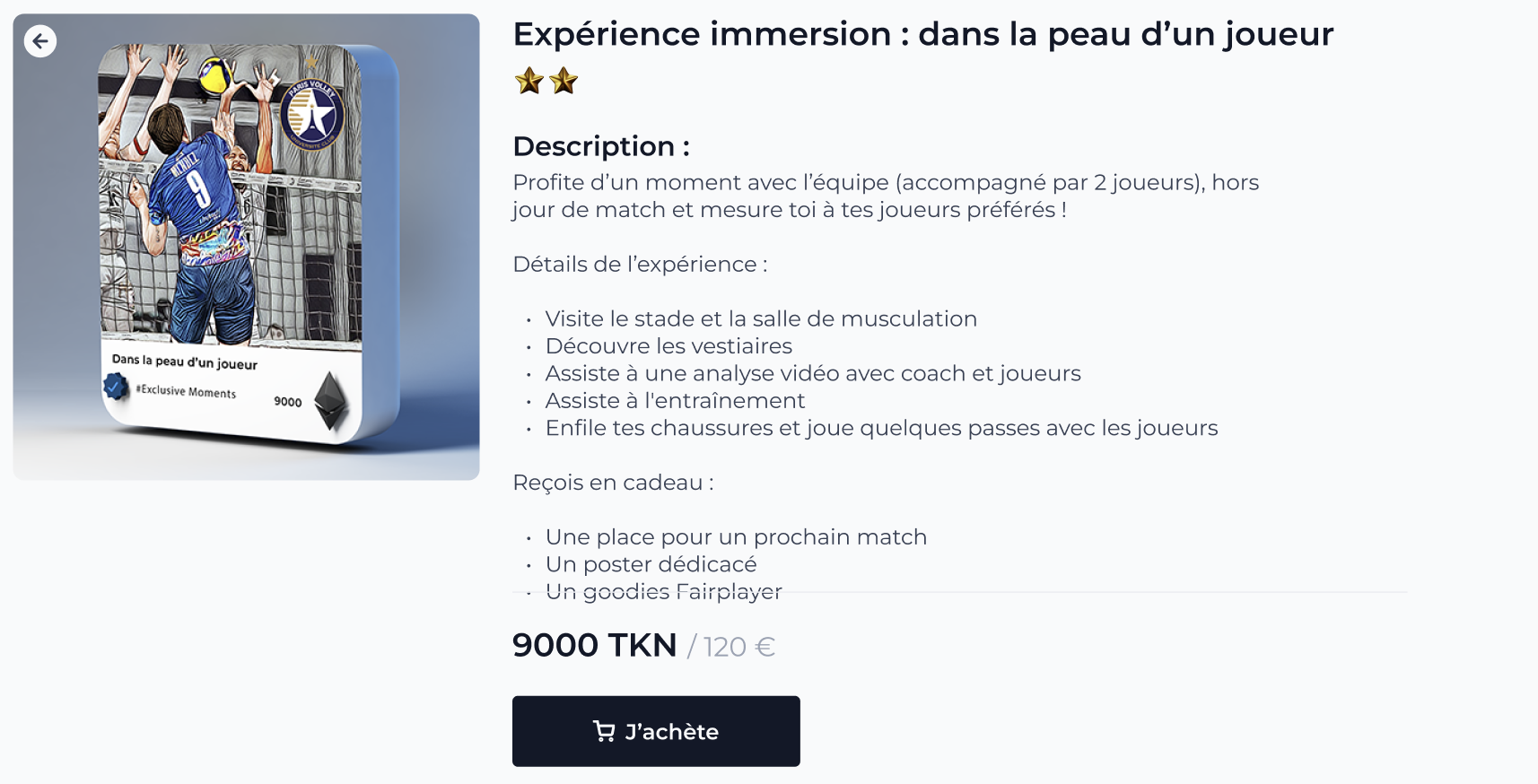Click the 9000 TKN price

[594, 646]
